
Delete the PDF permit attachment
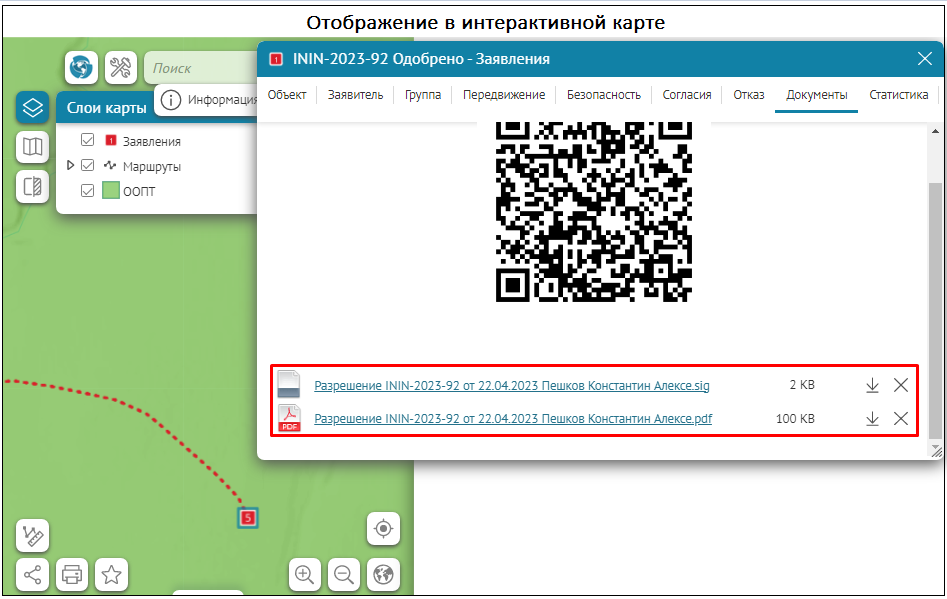click(900, 419)
